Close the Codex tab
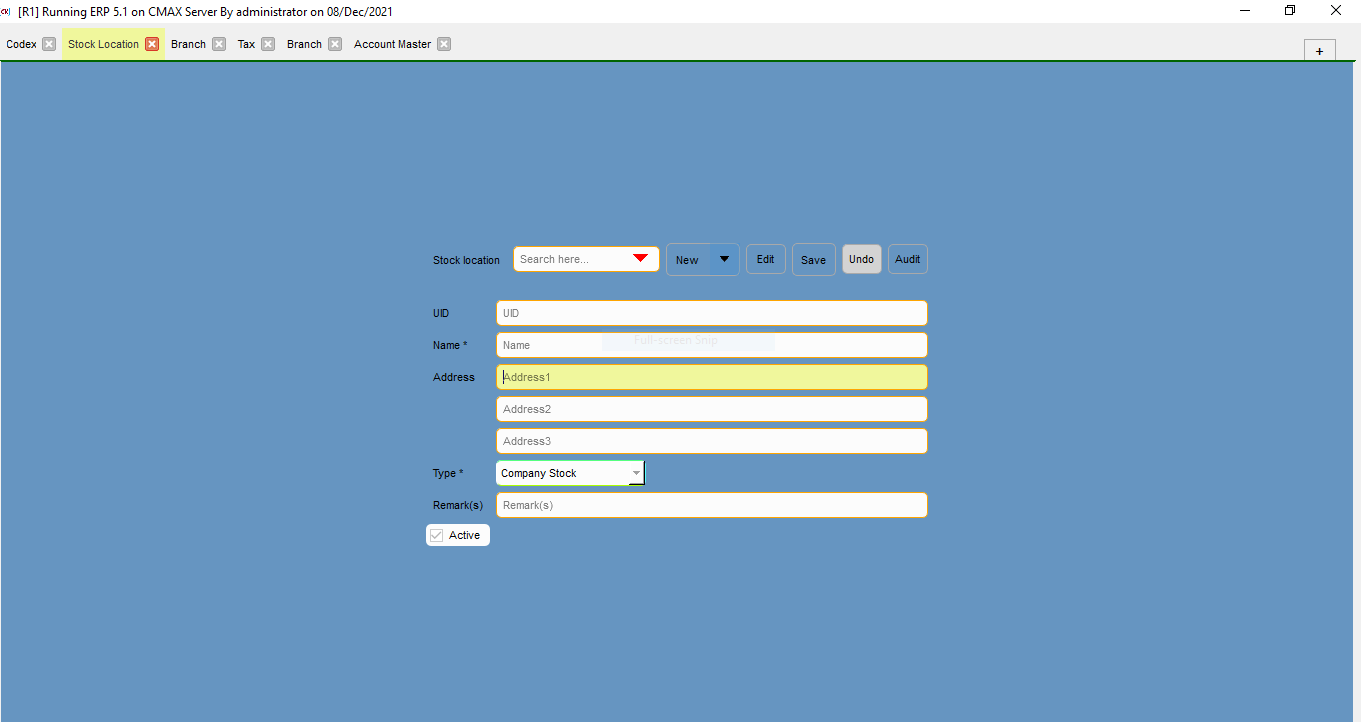This screenshot has width=1361, height=722. [x=49, y=44]
